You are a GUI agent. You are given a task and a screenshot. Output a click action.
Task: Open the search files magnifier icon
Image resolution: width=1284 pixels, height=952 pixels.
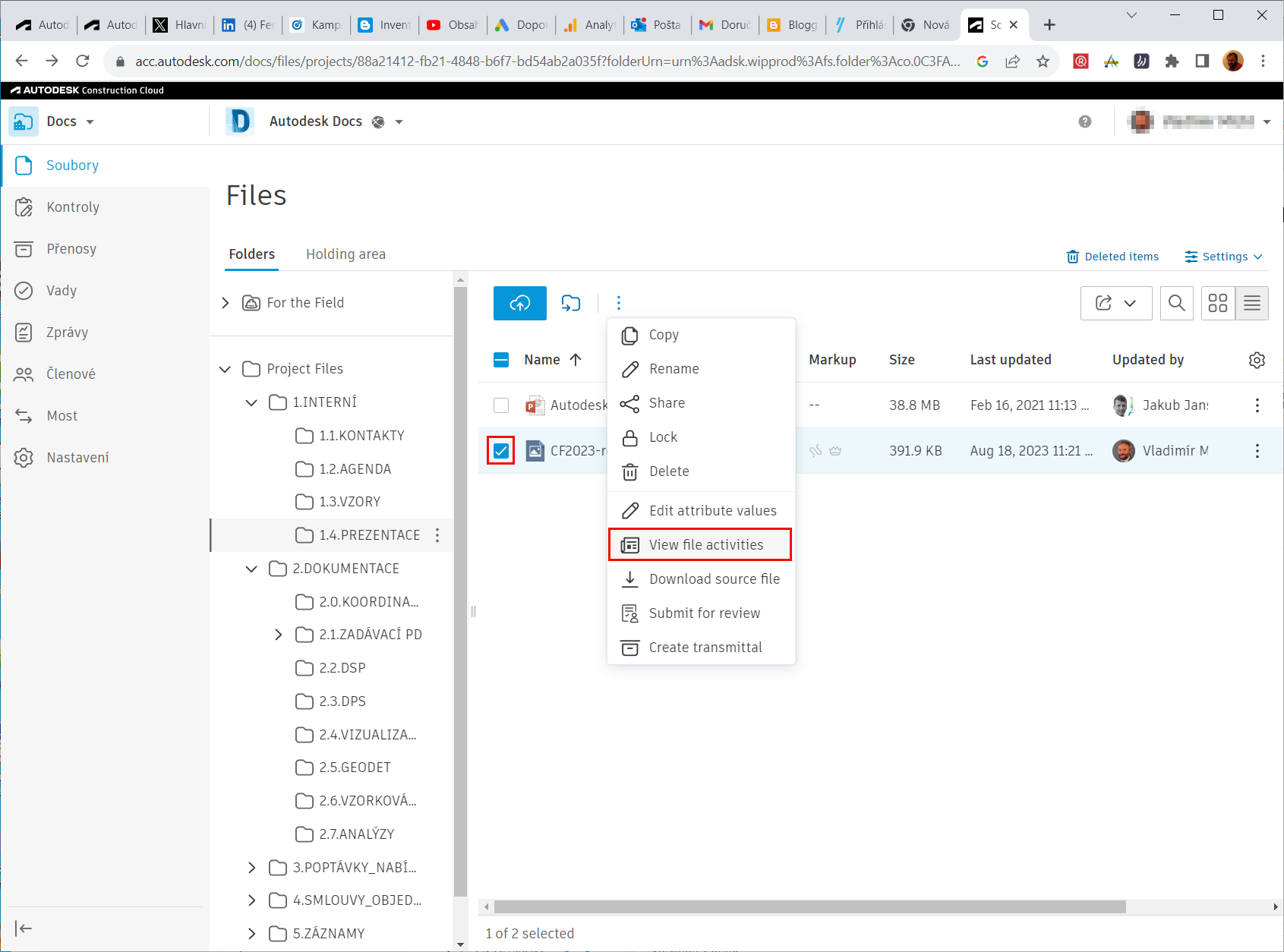(1176, 303)
